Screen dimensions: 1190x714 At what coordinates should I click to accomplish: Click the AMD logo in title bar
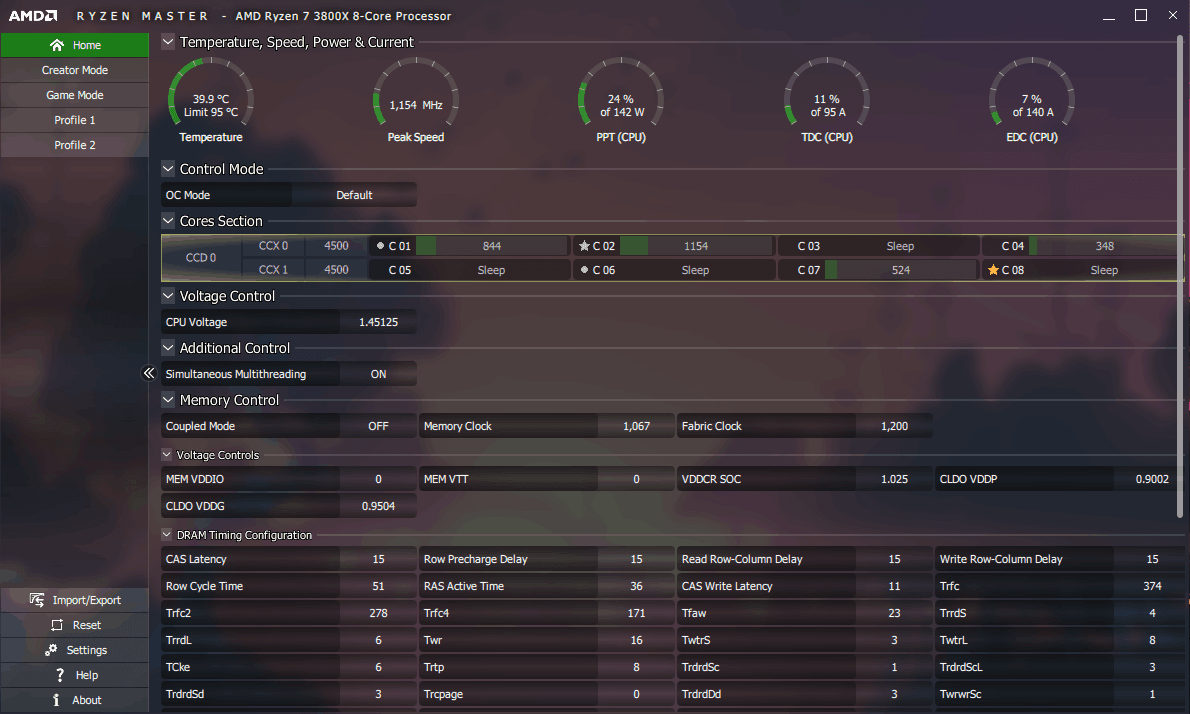pyautogui.click(x=33, y=15)
